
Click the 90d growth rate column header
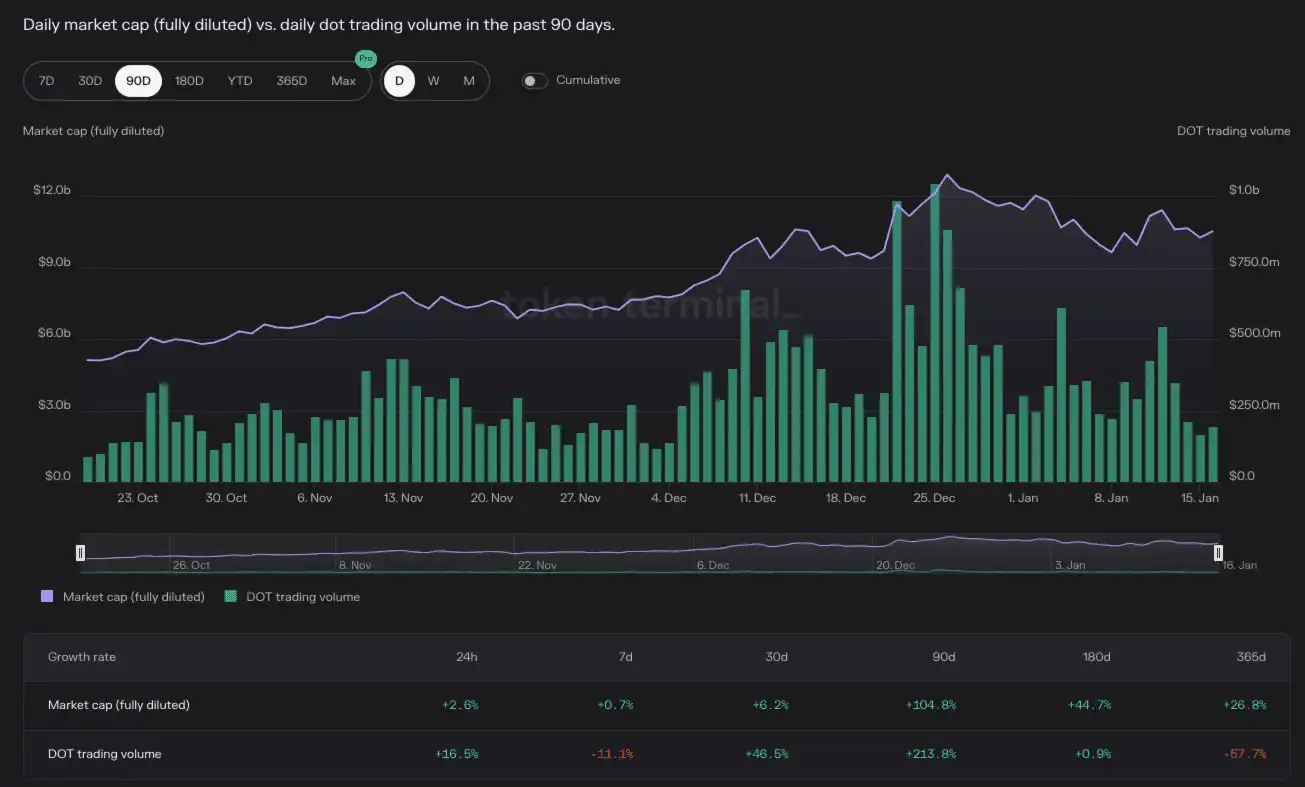click(943, 657)
